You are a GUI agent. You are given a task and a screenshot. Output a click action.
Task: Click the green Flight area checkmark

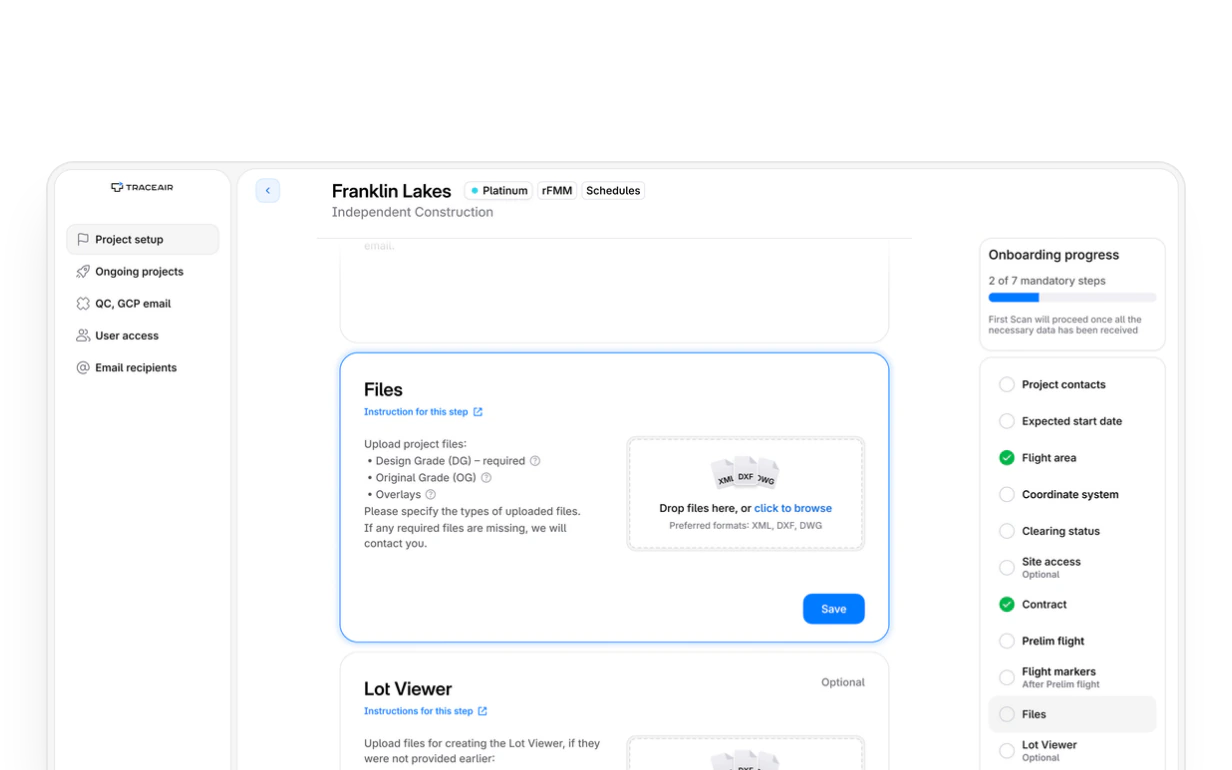coord(1007,458)
